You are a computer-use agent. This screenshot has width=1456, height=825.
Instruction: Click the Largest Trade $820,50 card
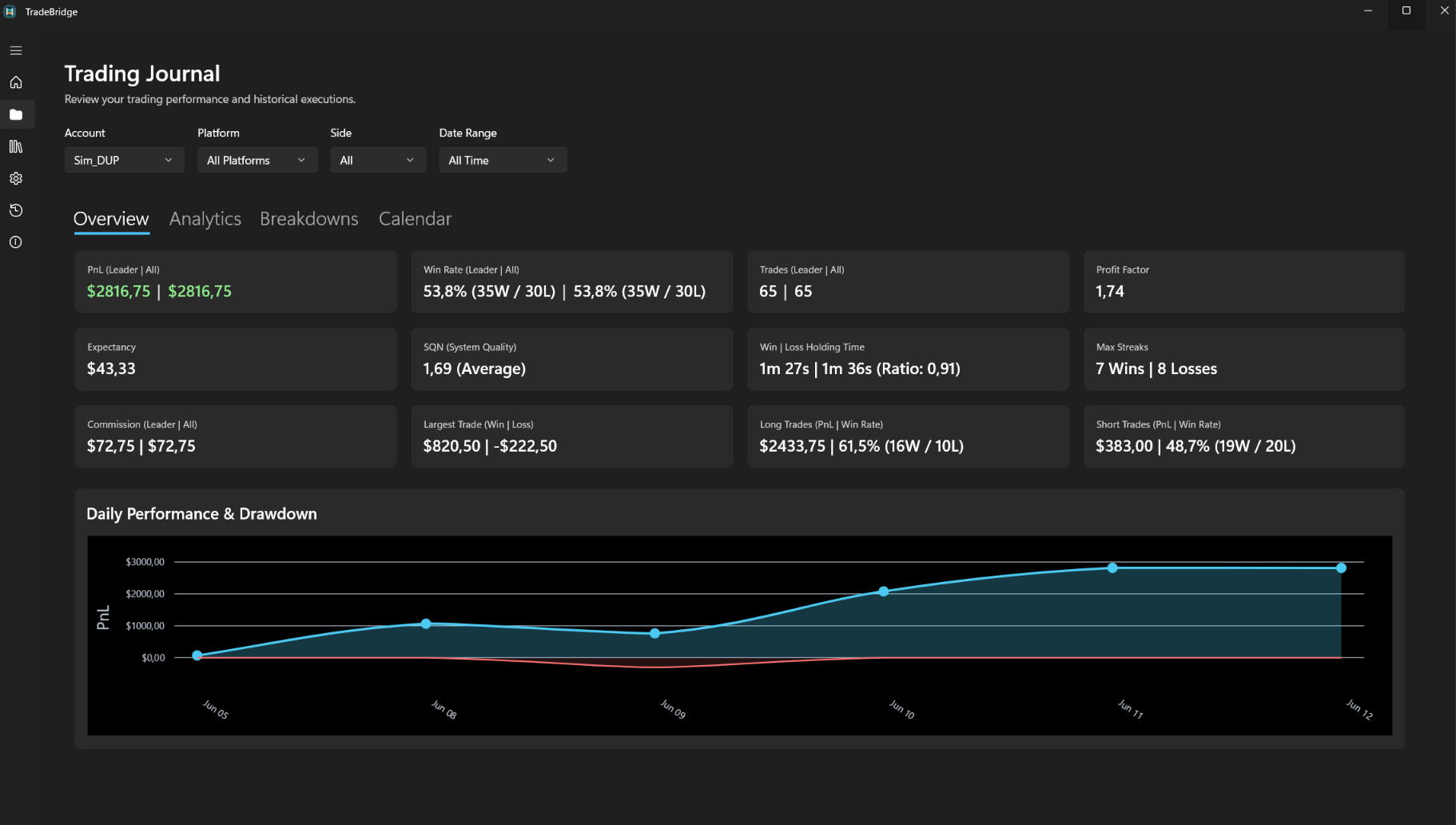[x=572, y=436]
